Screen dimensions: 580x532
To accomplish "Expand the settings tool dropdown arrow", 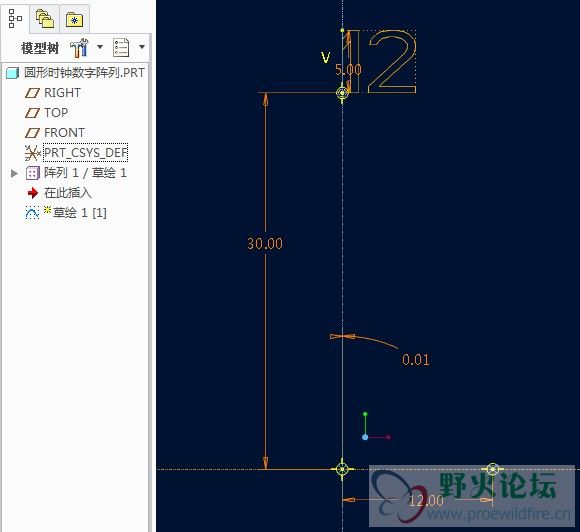I will tap(100, 47).
